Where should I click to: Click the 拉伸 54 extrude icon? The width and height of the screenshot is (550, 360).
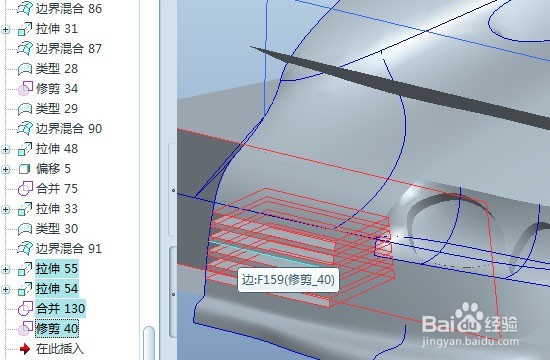25,289
